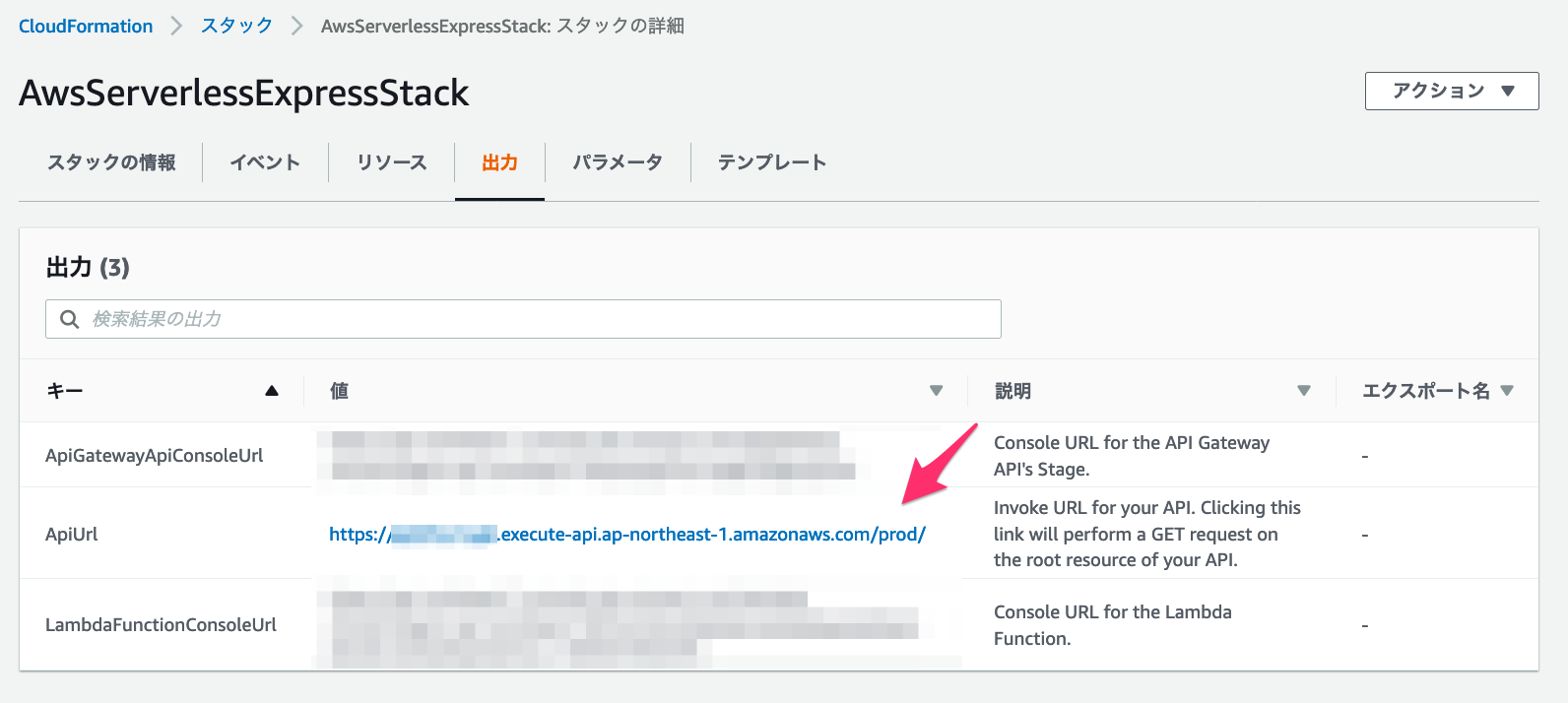Select the リソース tab
This screenshot has width=1568, height=703.
391,162
